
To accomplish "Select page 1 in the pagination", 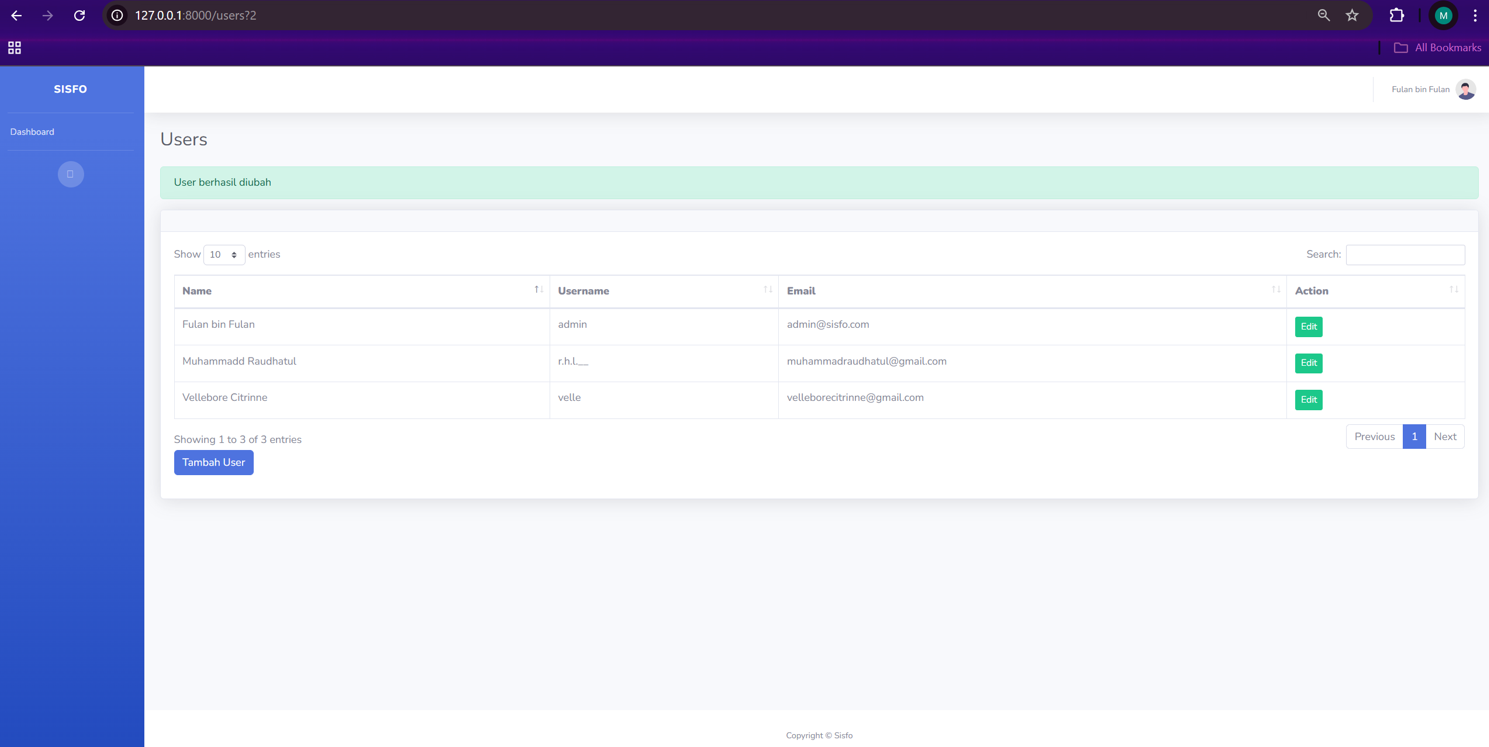I will pos(1414,437).
